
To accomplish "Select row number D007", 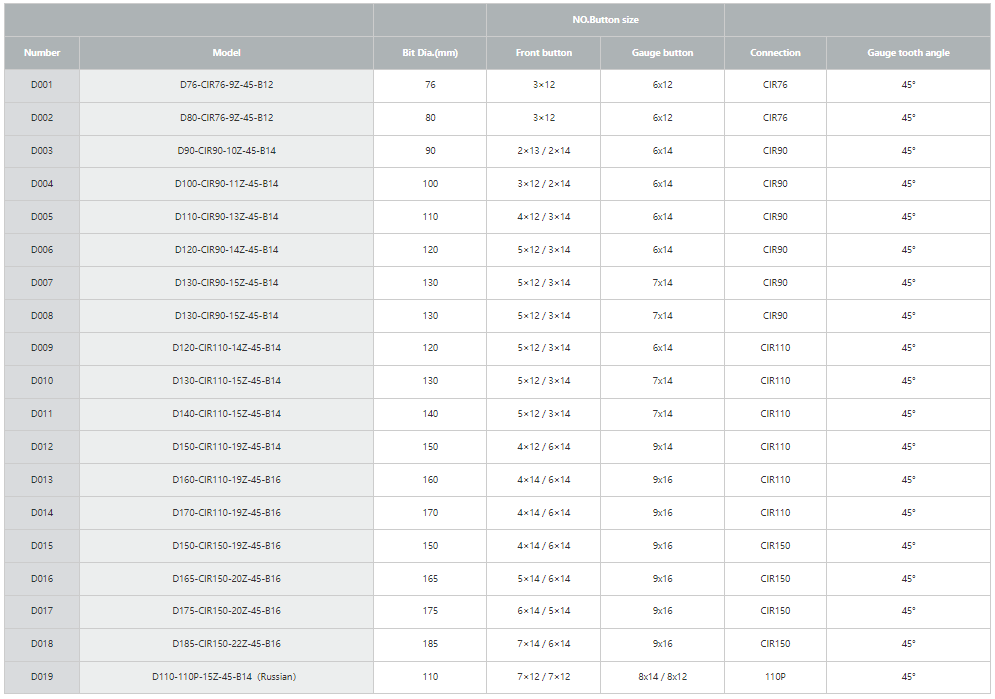I will click(x=42, y=282).
